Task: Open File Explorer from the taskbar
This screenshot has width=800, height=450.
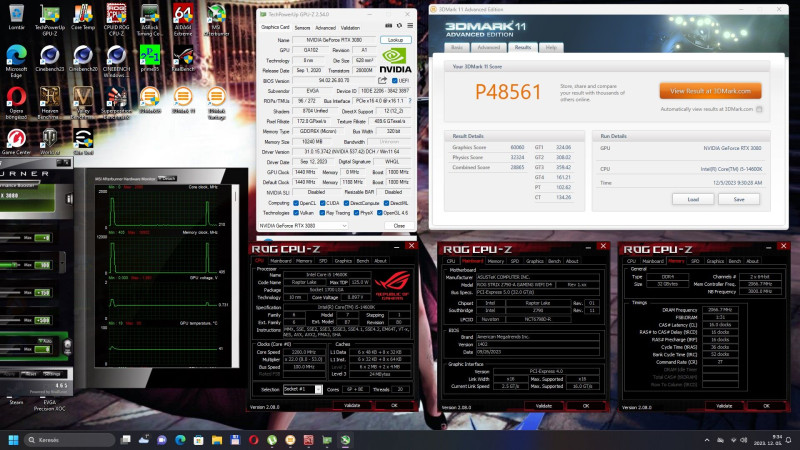Action: 217,440
